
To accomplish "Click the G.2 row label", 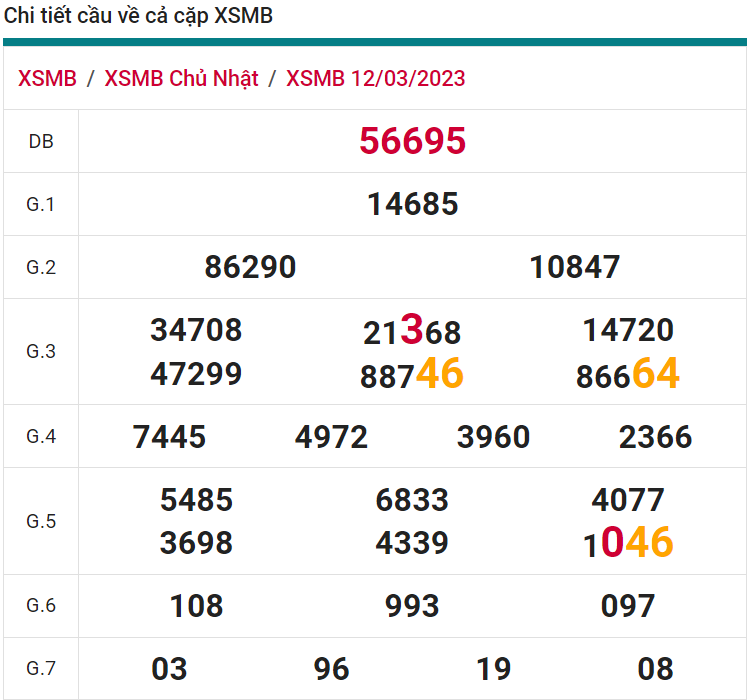I will (x=41, y=268).
